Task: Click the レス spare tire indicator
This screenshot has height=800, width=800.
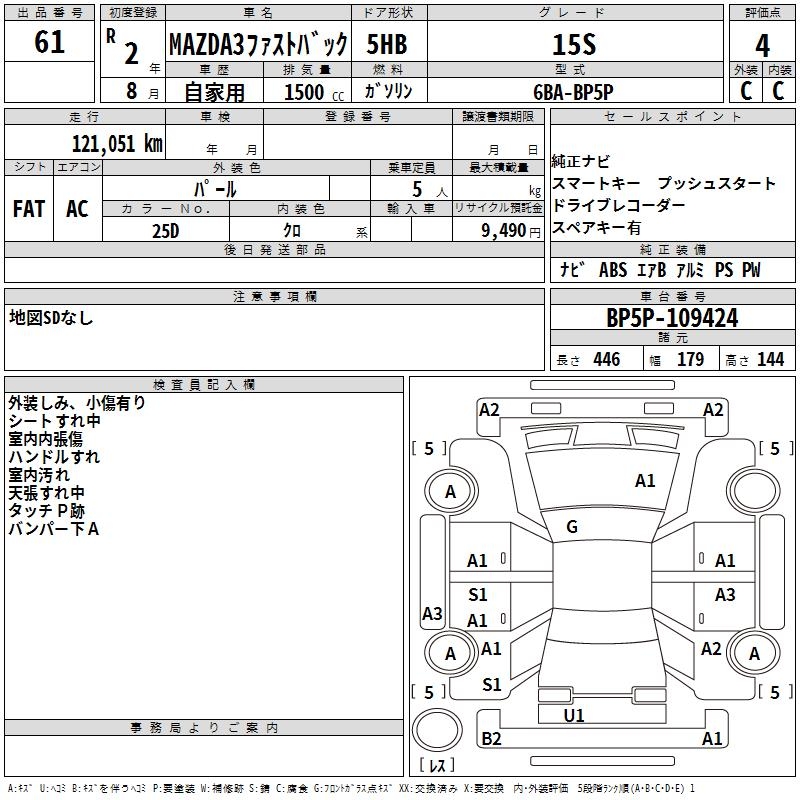Action: click(x=437, y=764)
